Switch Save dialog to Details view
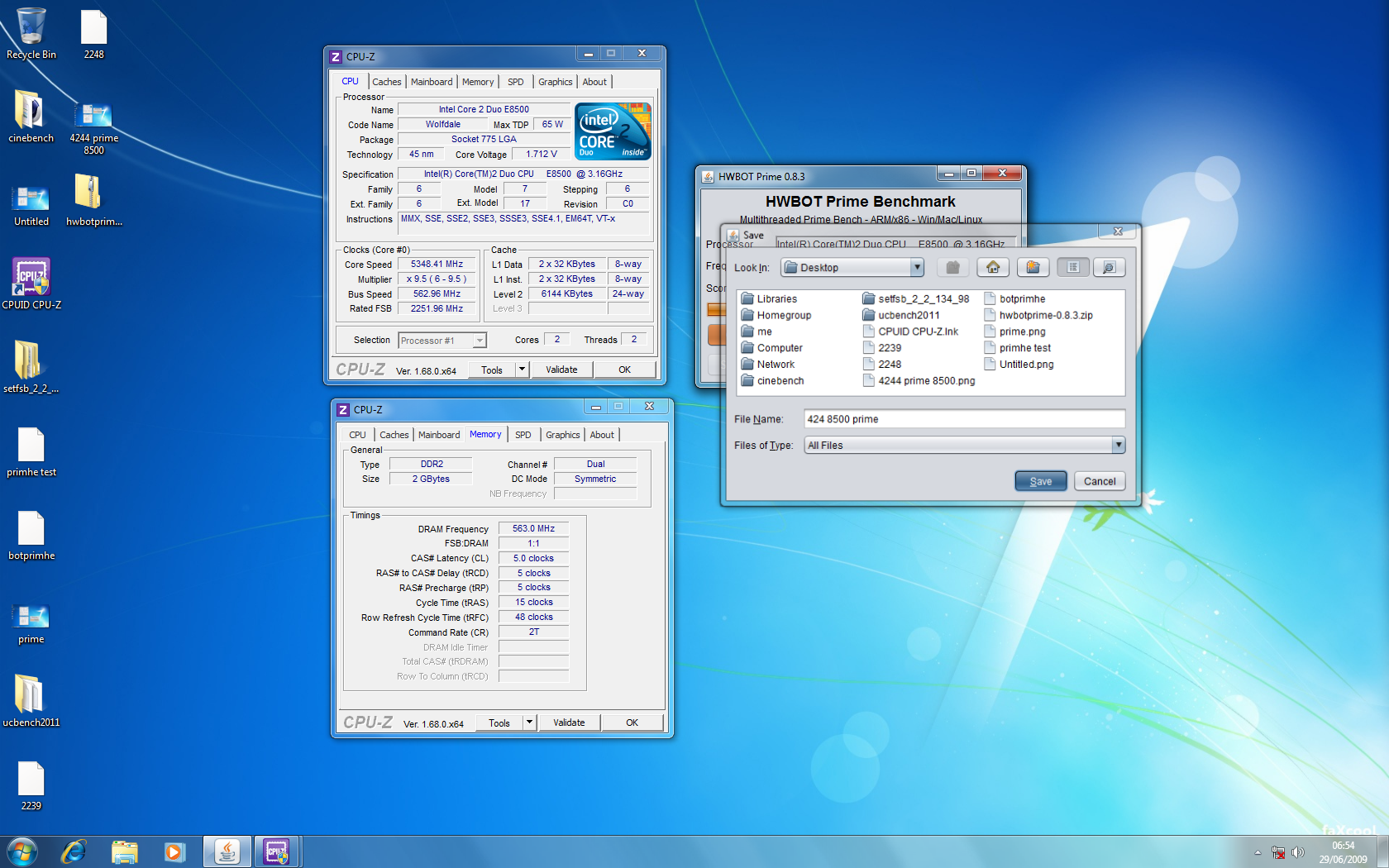This screenshot has width=1389, height=868. pos(1110,267)
